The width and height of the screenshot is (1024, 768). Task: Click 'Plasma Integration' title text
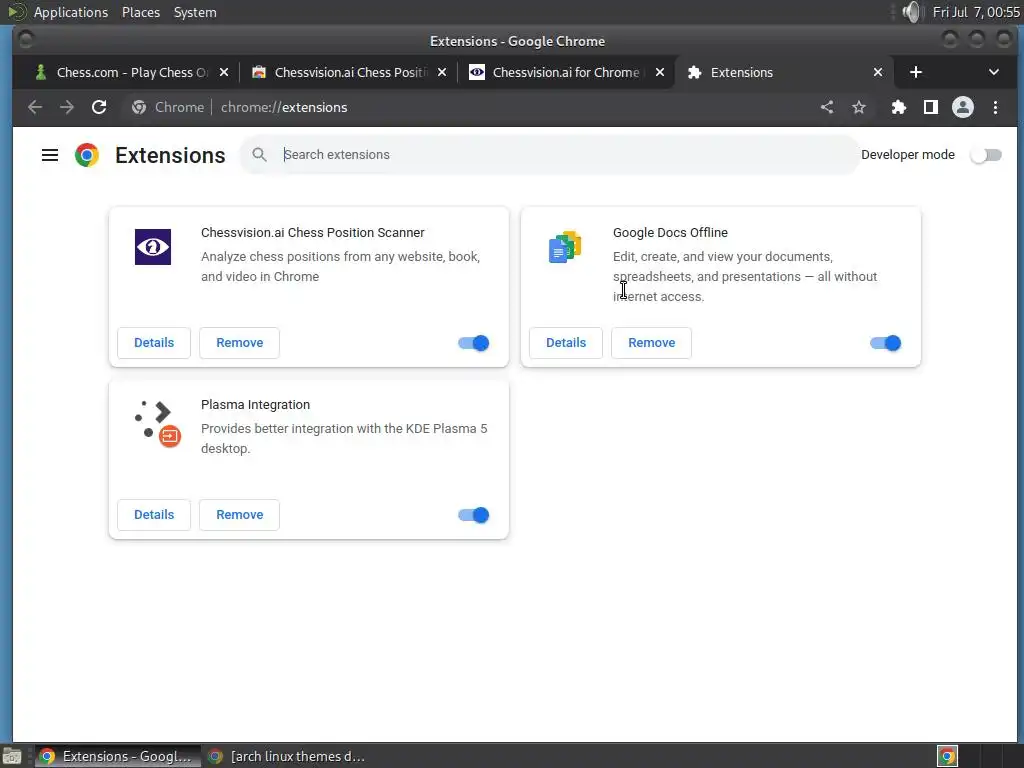point(255,404)
